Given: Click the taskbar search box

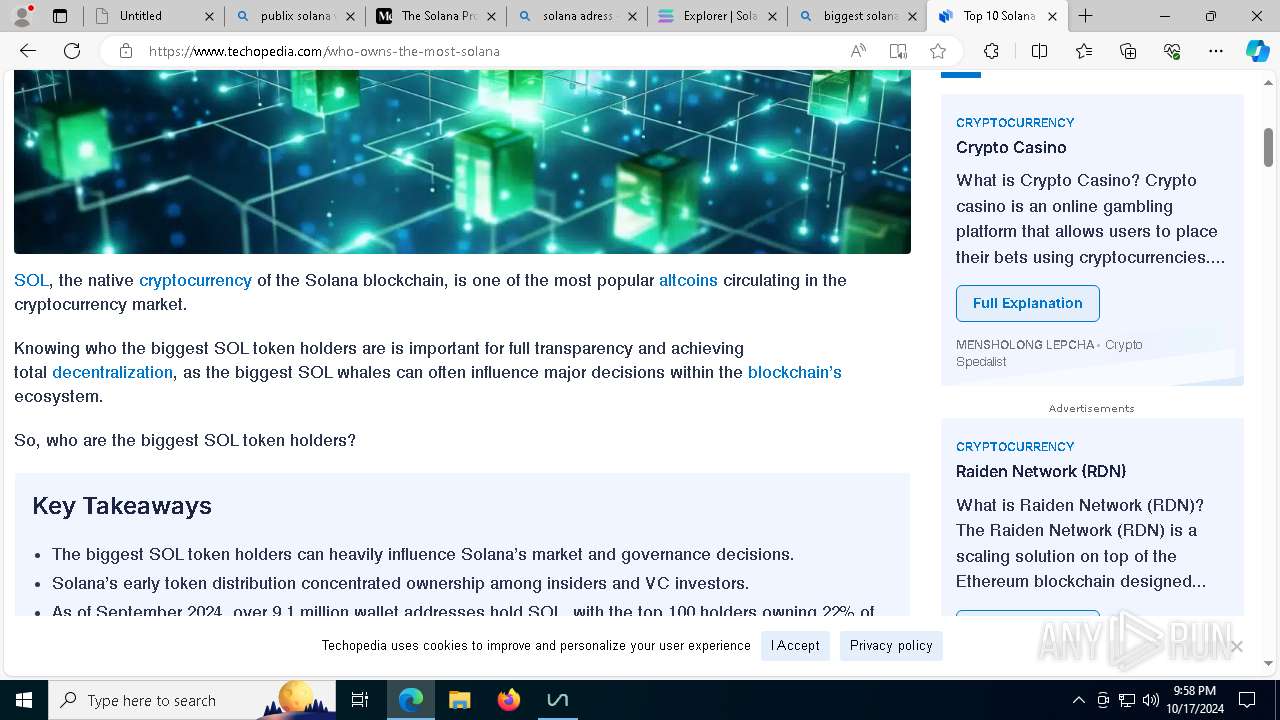Looking at the screenshot, I should pyautogui.click(x=192, y=700).
